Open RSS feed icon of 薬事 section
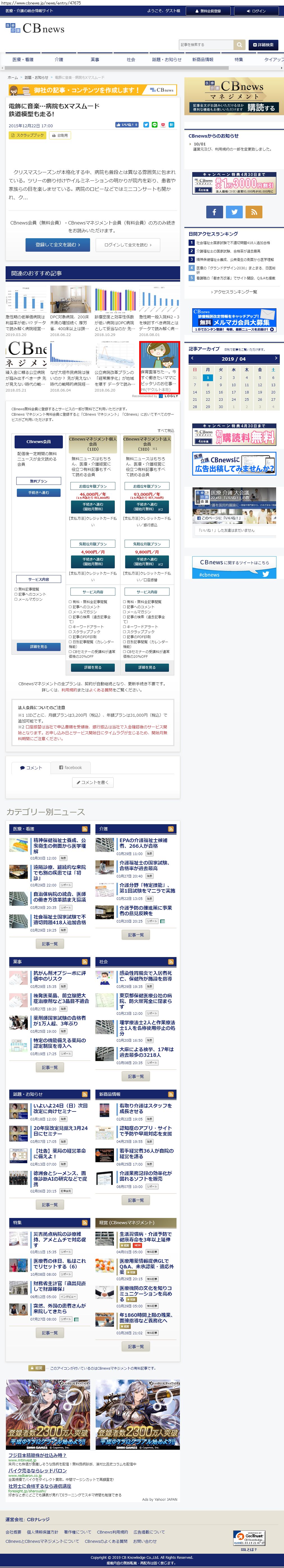 tap(84, 962)
